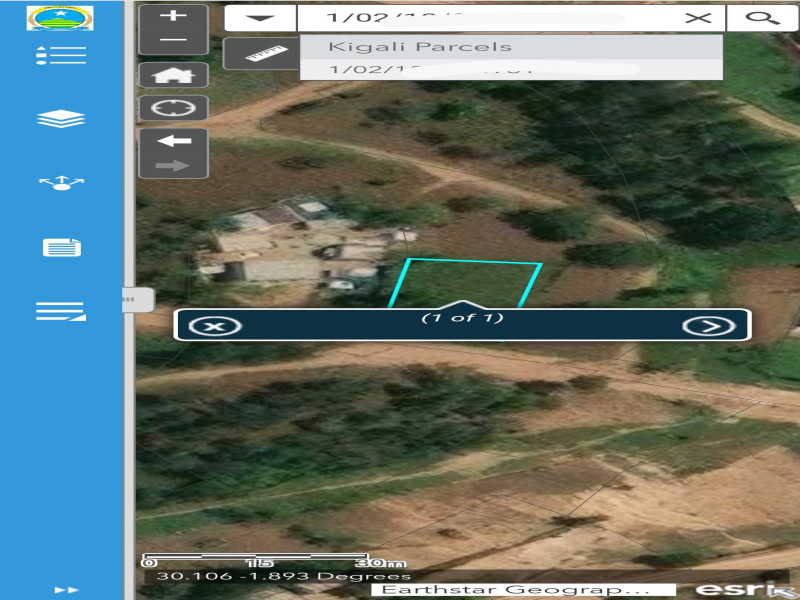Go to next map extent
Screen dimensions: 800x600
pyautogui.click(x=173, y=165)
